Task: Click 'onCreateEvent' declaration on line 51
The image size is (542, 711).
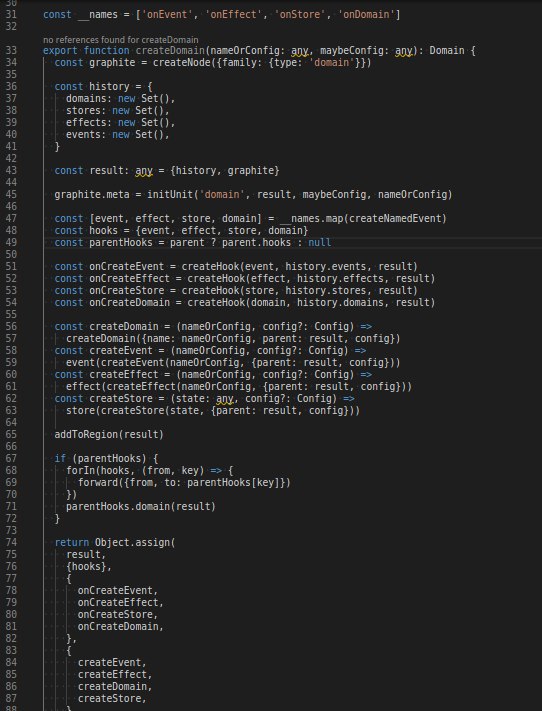Action: (x=127, y=266)
